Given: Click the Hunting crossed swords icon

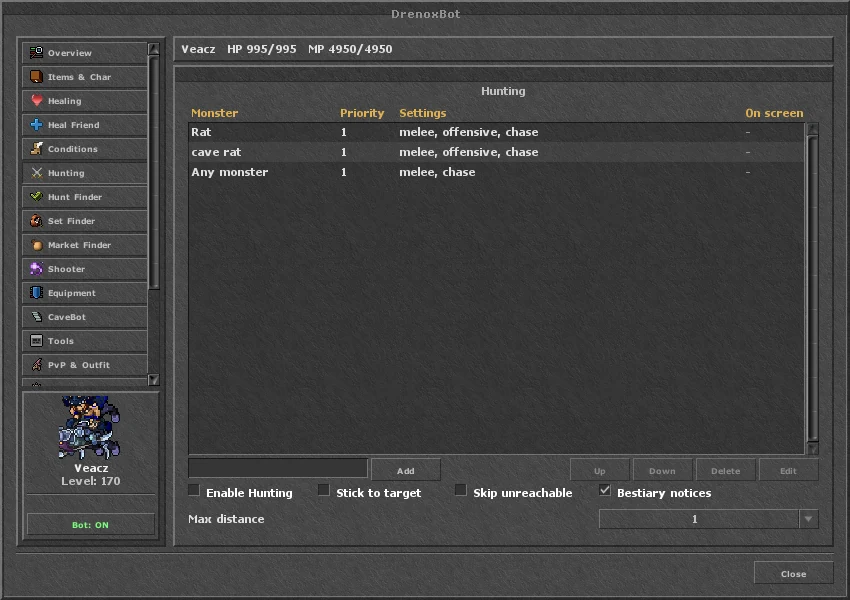Looking at the screenshot, I should click(x=36, y=172).
